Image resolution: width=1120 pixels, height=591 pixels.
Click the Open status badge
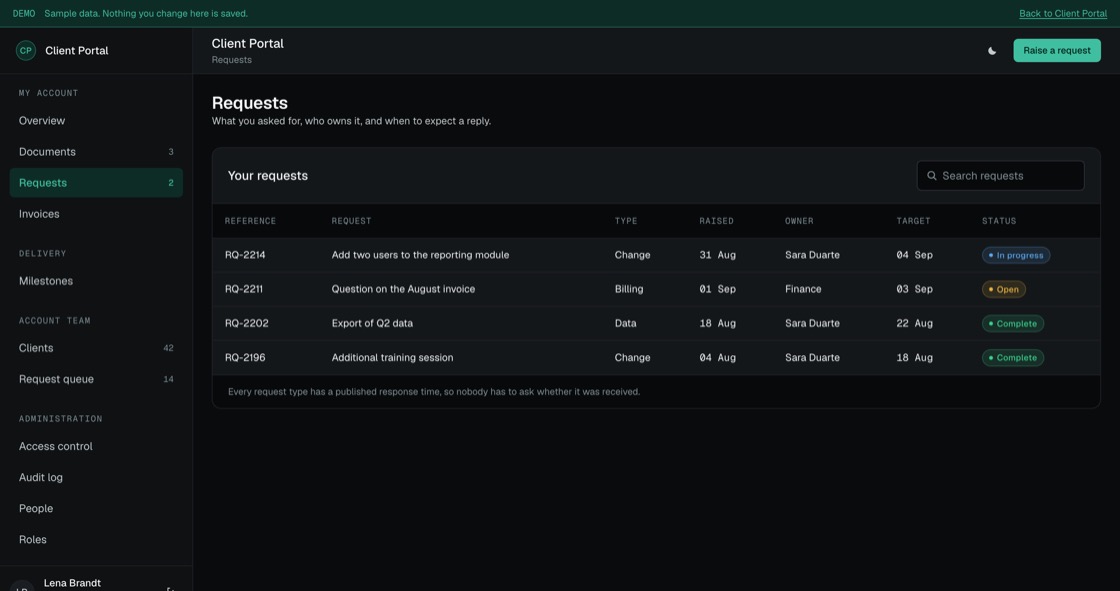pyautogui.click(x=1004, y=289)
